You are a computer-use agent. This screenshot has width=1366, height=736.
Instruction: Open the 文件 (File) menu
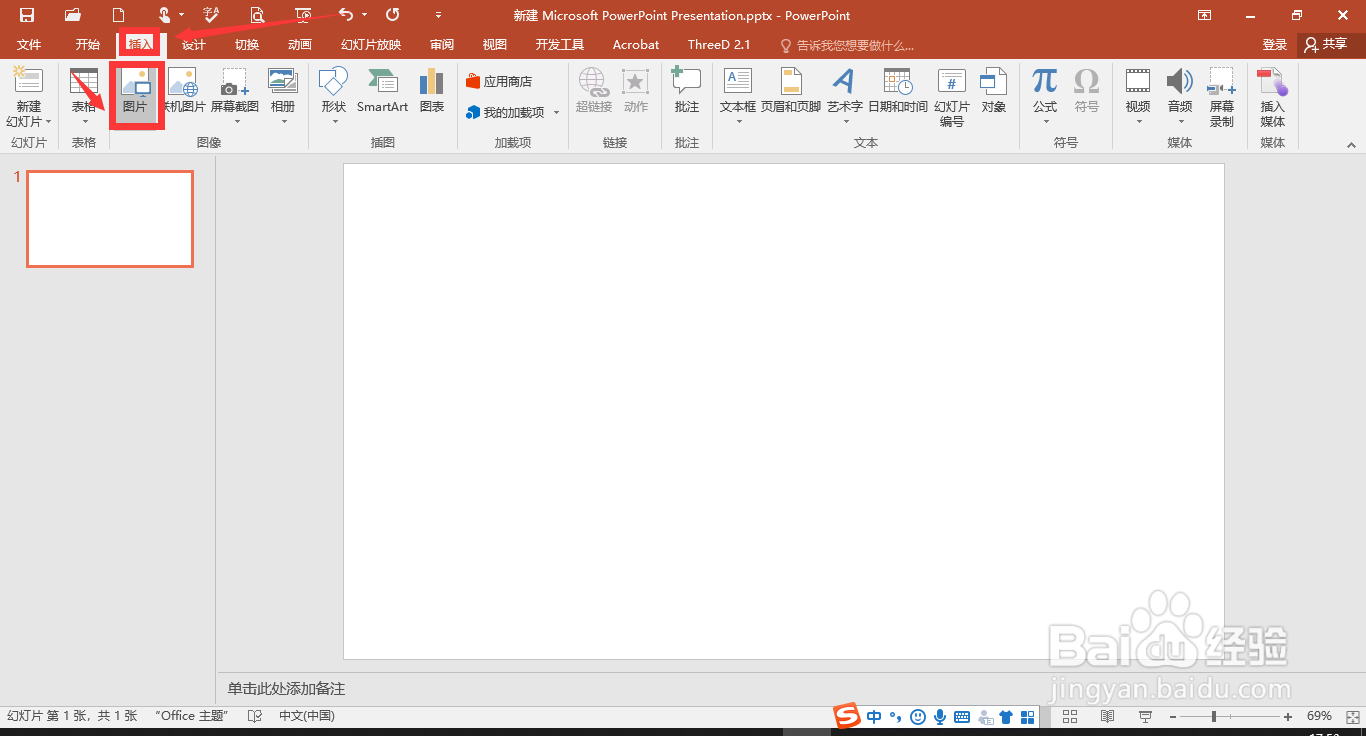point(29,45)
